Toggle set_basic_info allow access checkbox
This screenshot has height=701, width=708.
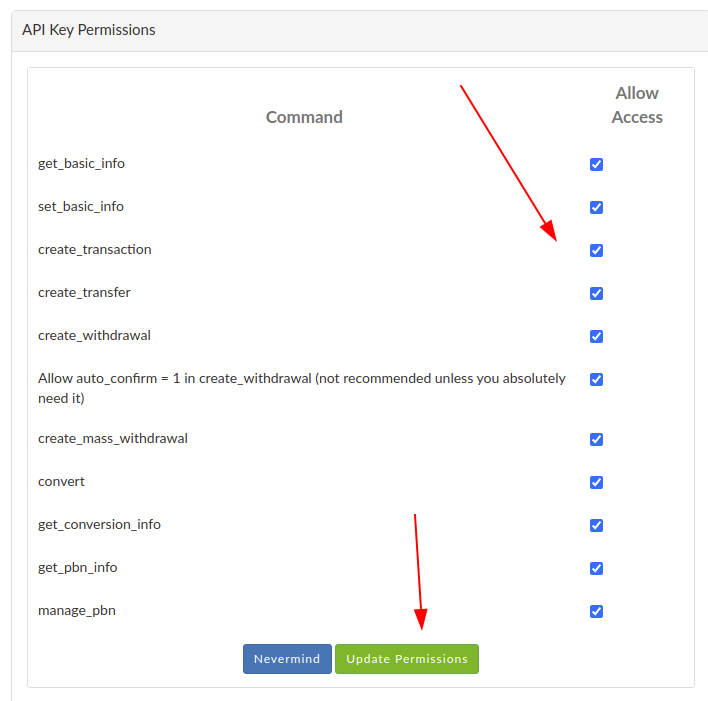[x=596, y=207]
